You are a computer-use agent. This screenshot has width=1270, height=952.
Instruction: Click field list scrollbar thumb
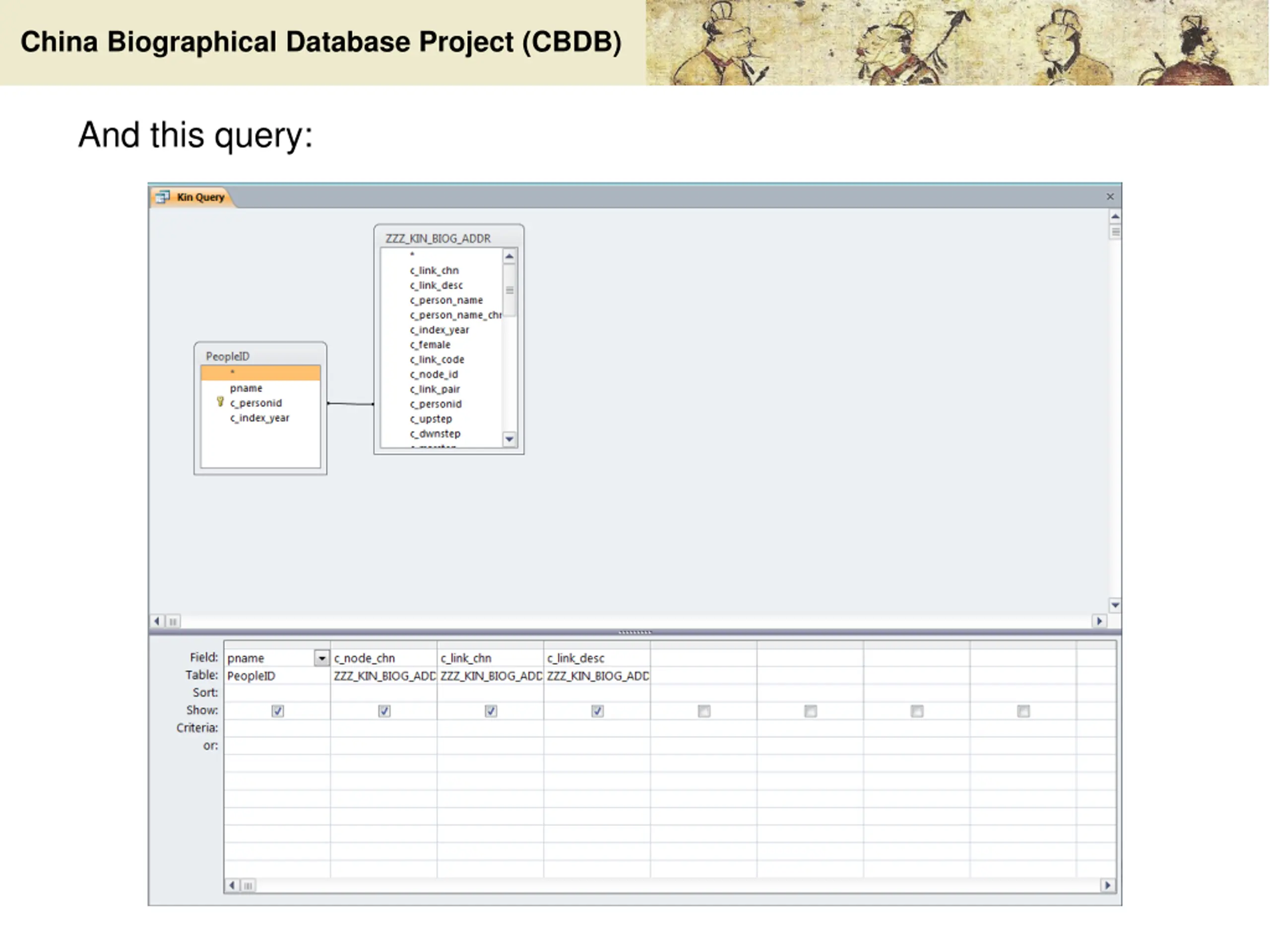point(510,291)
